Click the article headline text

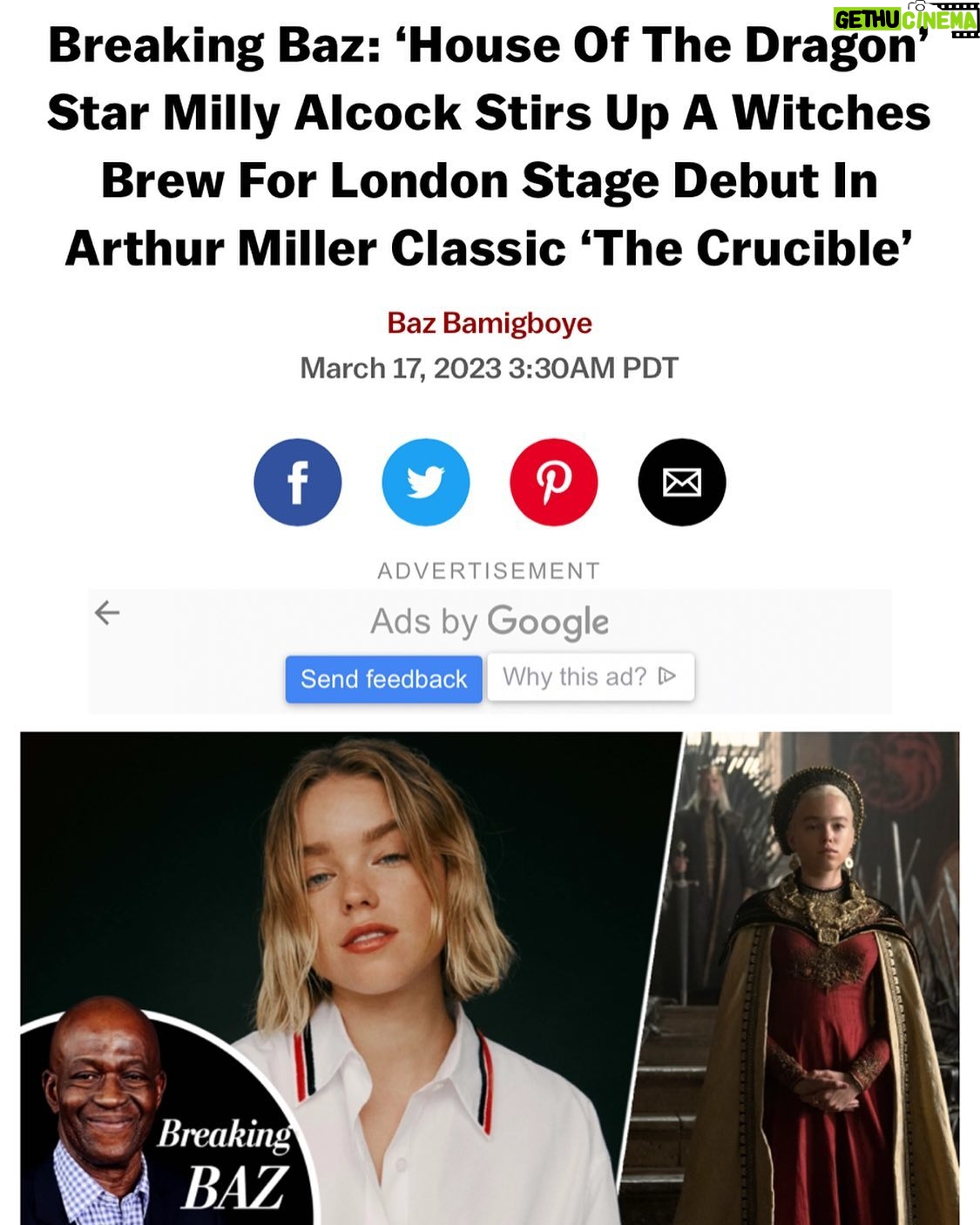[x=490, y=146]
